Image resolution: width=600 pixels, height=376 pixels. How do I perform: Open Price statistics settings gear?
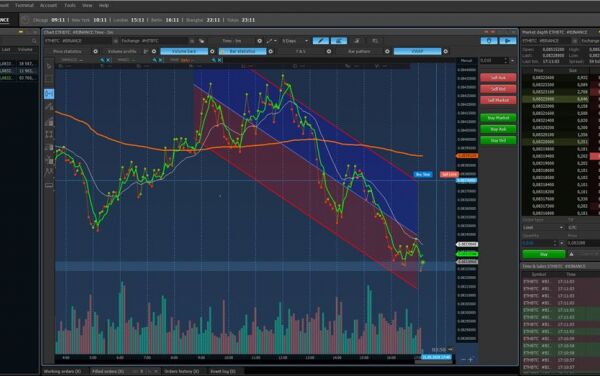(95, 51)
